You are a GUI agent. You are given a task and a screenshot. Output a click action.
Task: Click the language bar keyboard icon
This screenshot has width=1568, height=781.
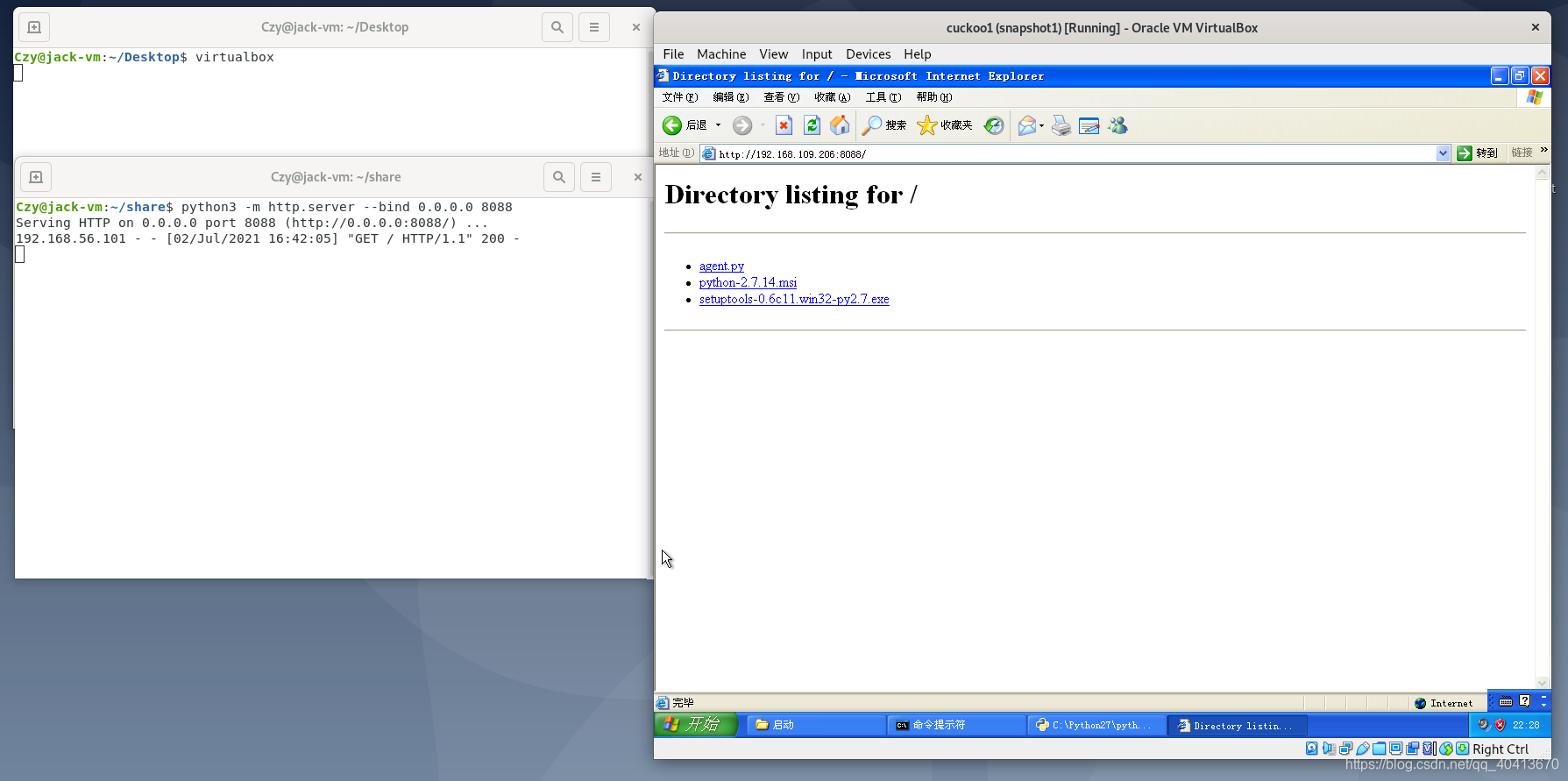1506,701
